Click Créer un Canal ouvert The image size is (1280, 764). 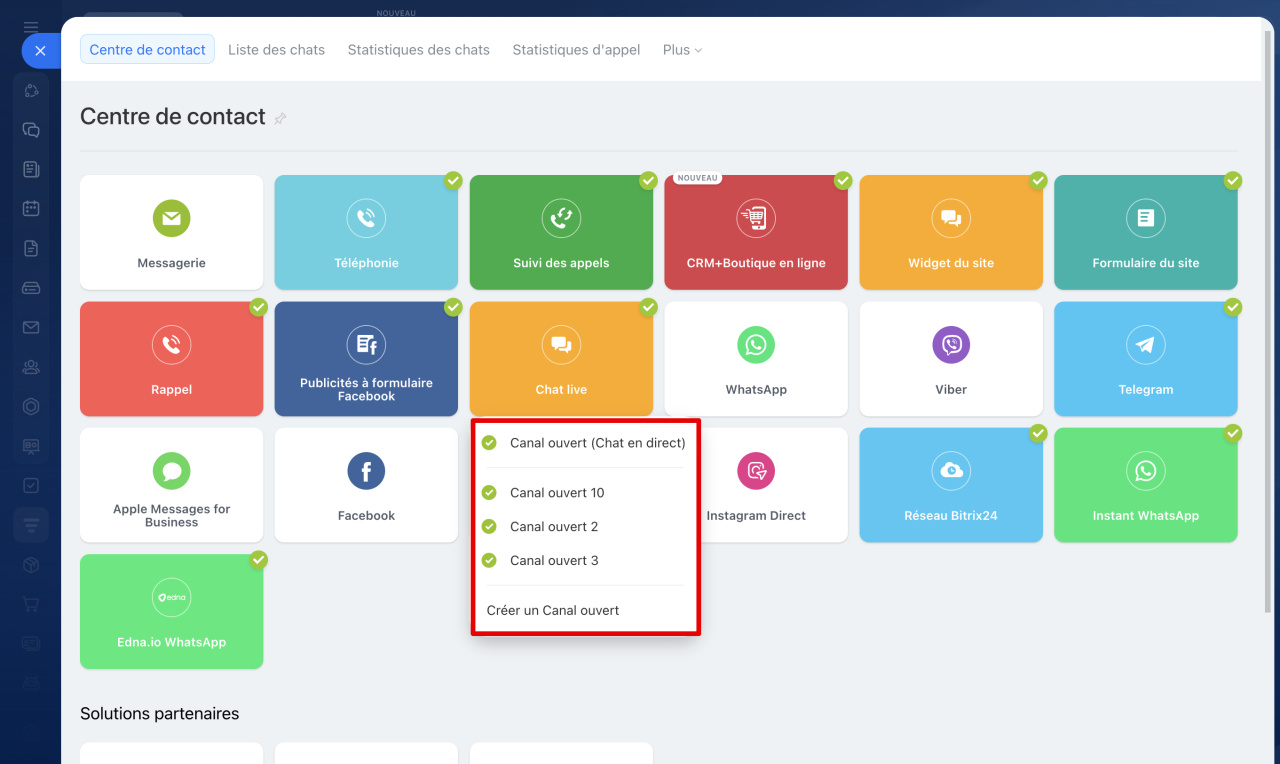(585, 610)
